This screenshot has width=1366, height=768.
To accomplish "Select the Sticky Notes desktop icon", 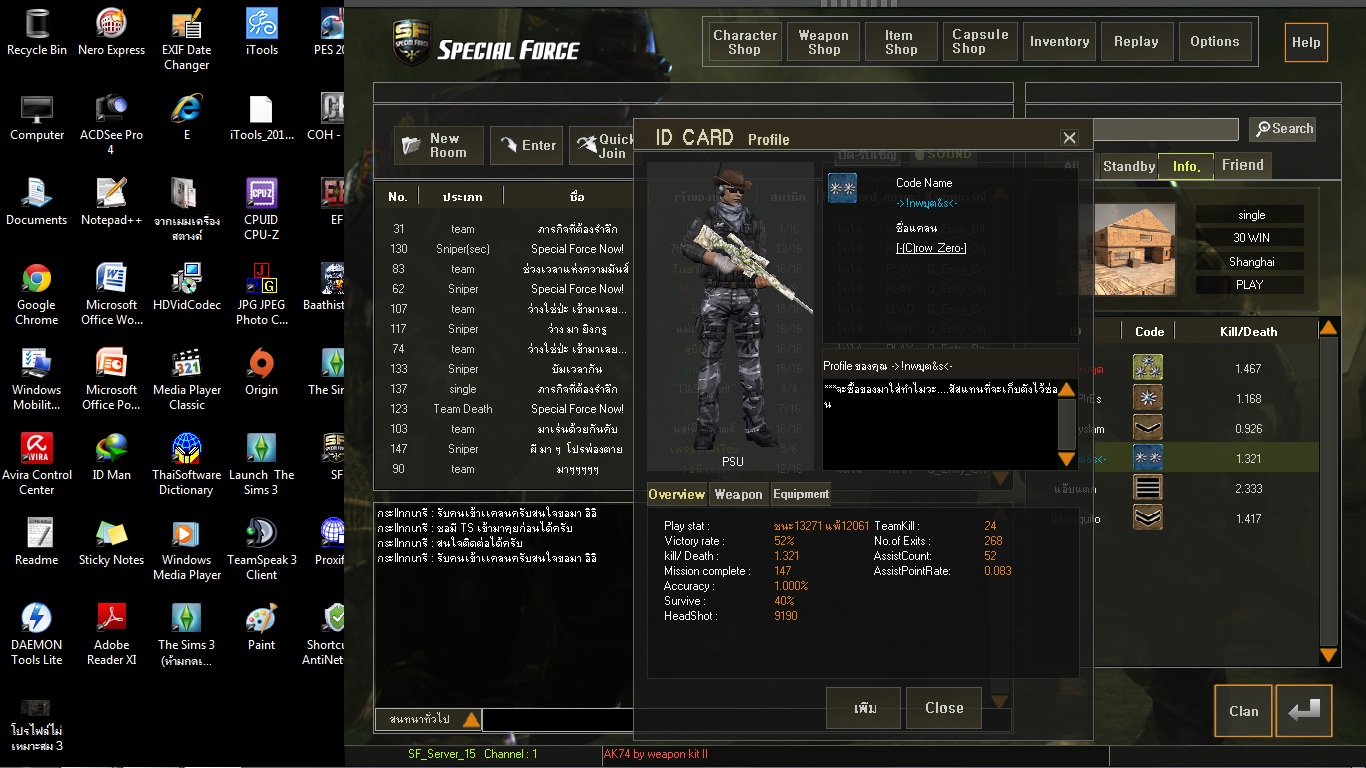I will (x=111, y=542).
